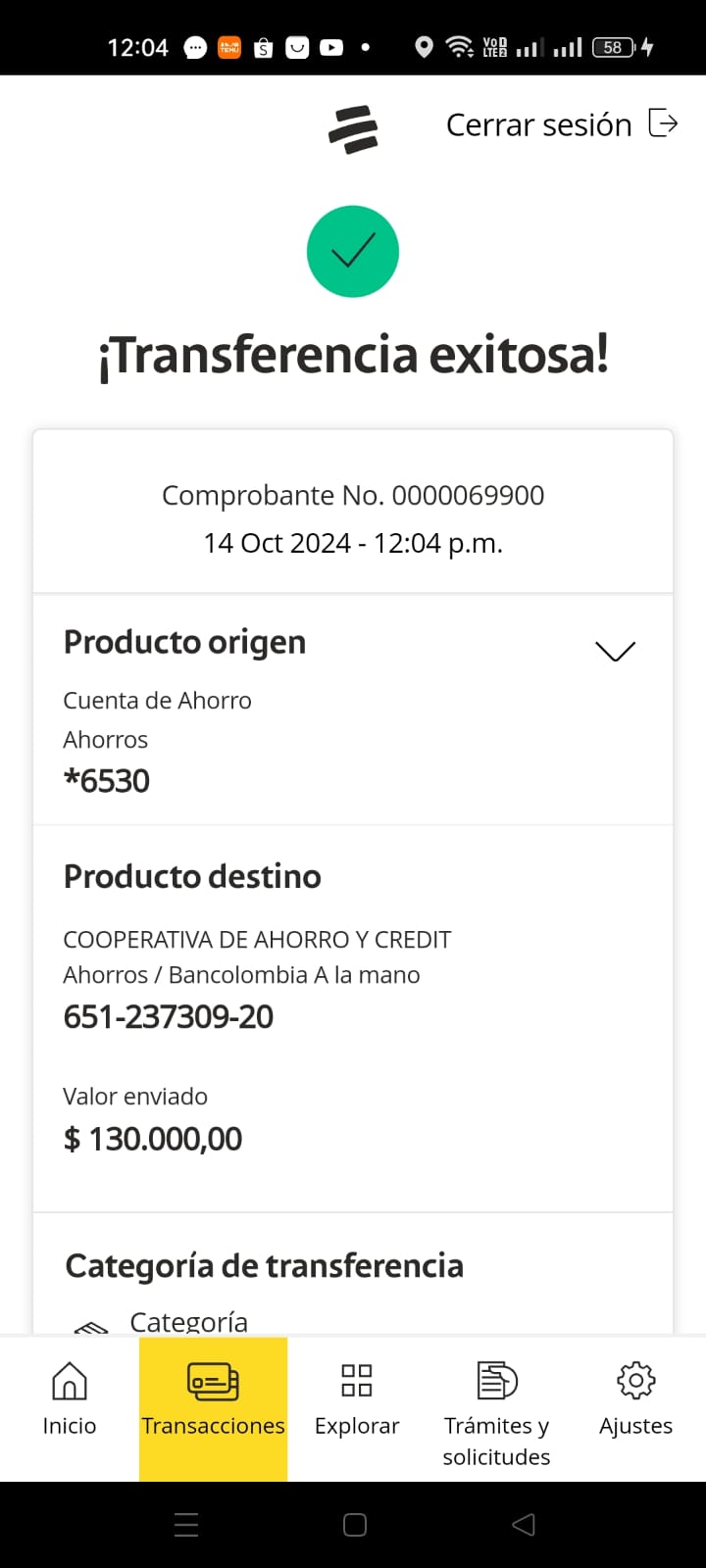Tap the logout arrow icon
The width and height of the screenshot is (706, 1568).
[x=664, y=124]
